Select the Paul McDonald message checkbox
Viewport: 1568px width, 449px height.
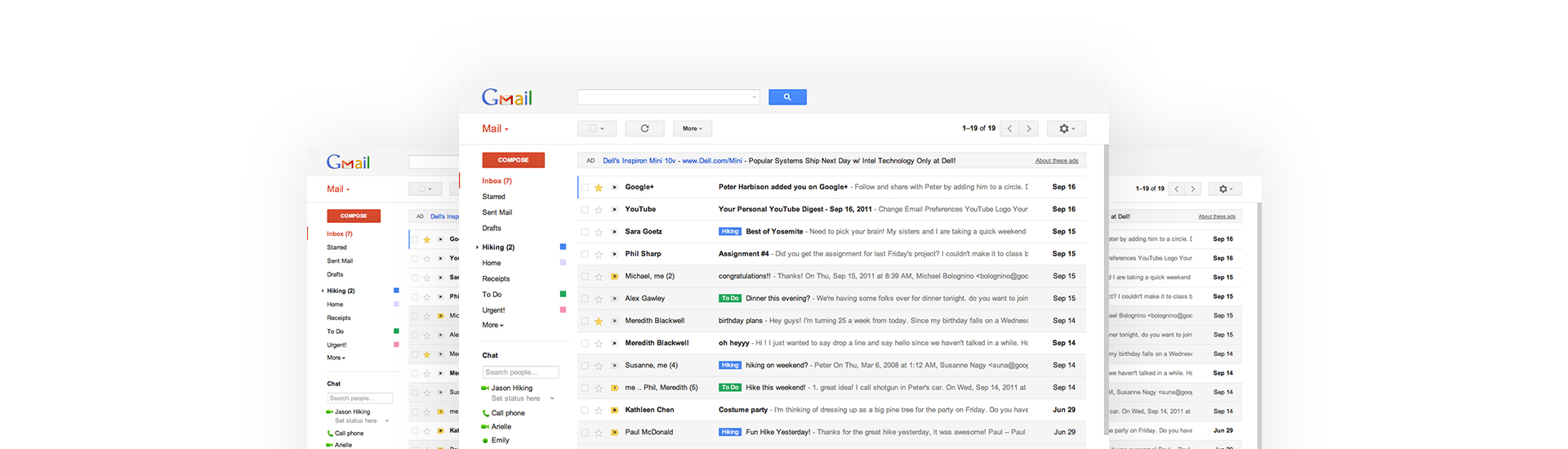point(585,433)
